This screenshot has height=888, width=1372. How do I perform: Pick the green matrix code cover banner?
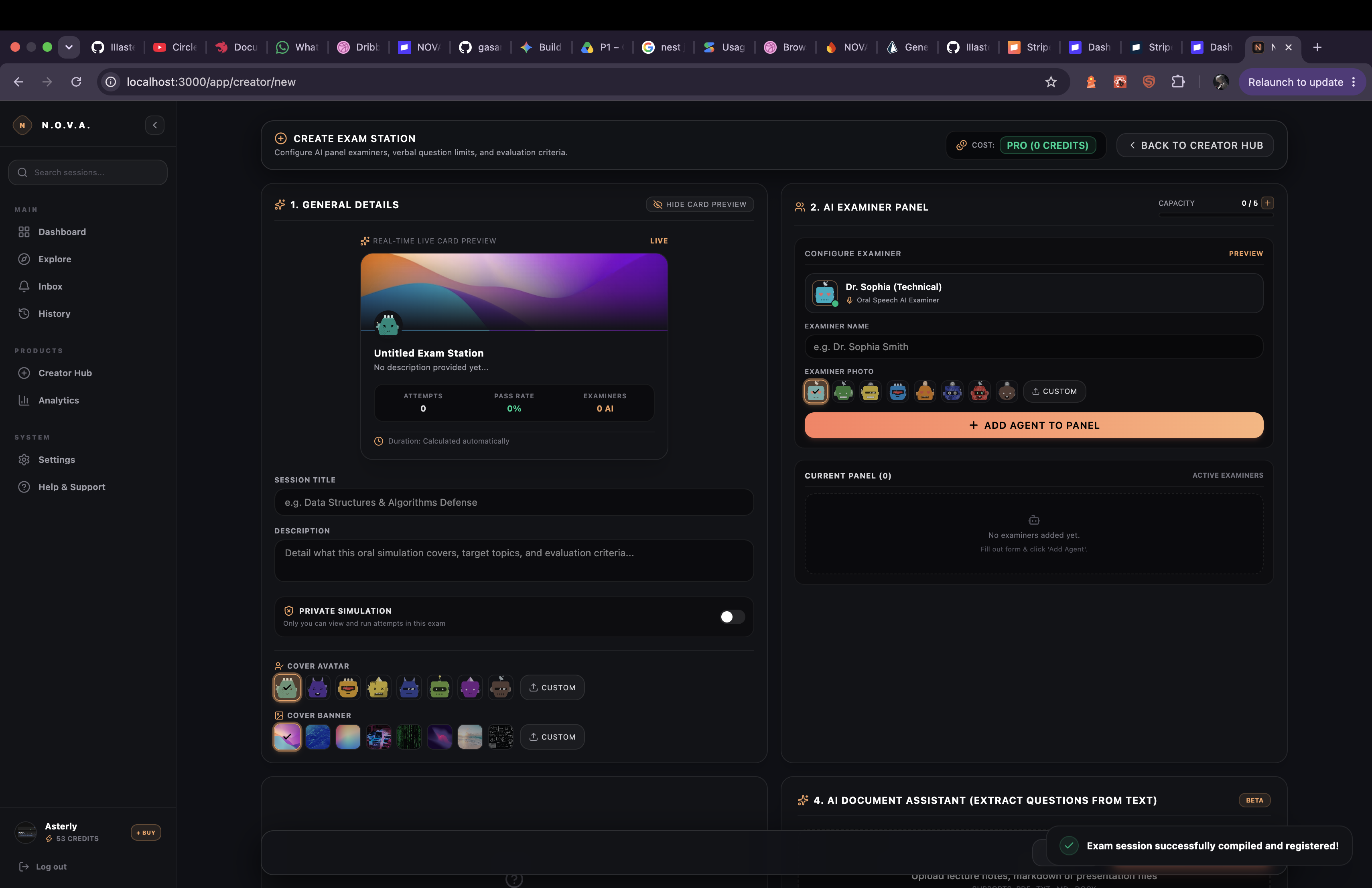coord(409,737)
